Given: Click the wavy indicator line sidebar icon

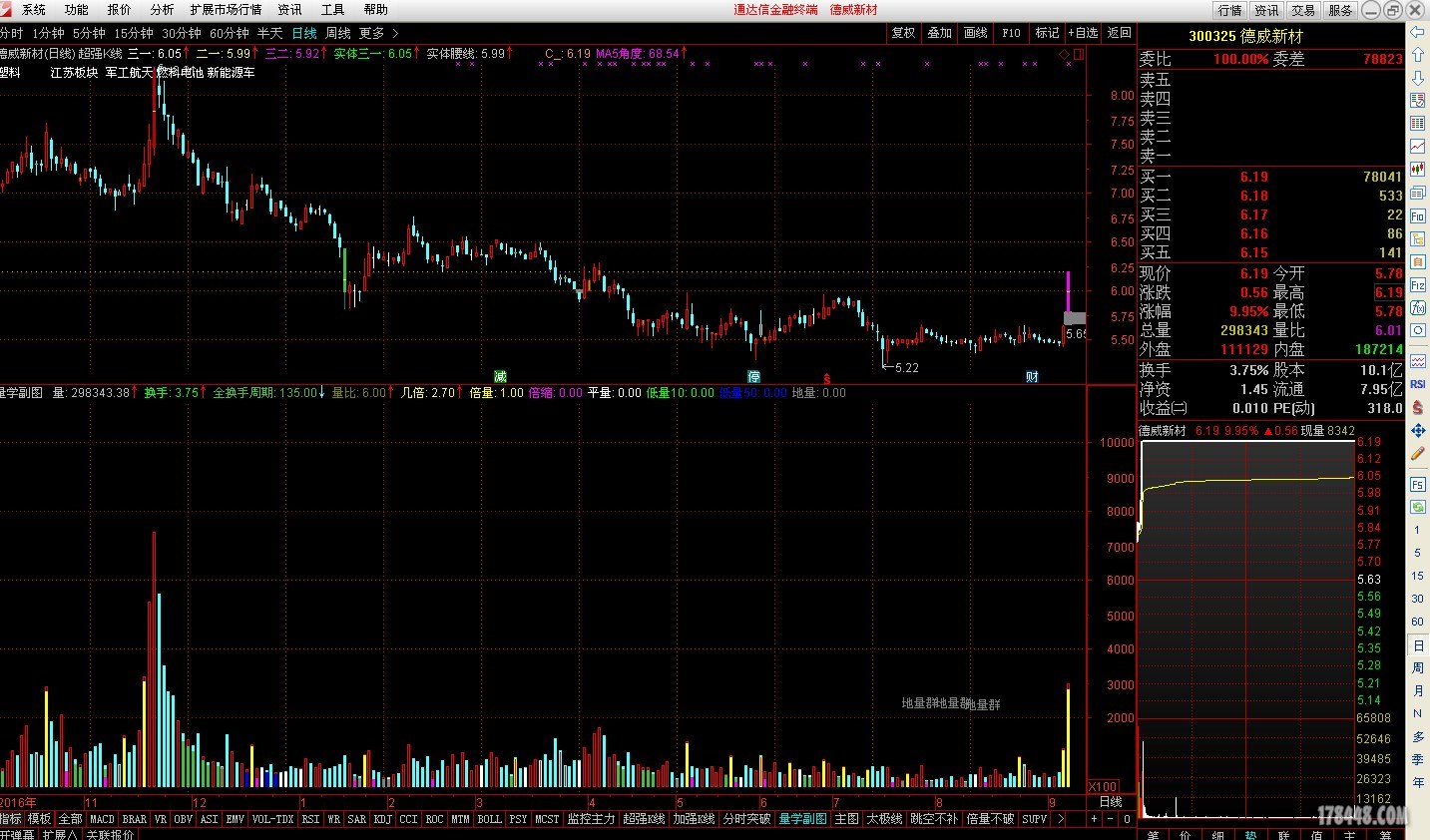Looking at the screenshot, I should (1418, 361).
